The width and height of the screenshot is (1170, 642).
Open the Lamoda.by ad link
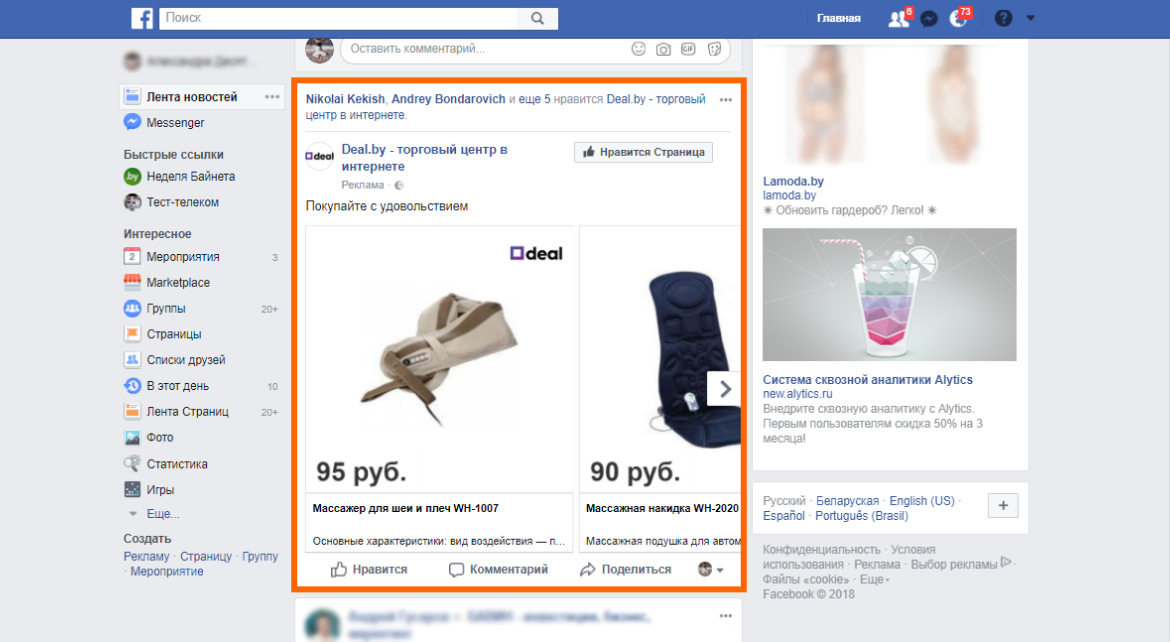(x=793, y=181)
